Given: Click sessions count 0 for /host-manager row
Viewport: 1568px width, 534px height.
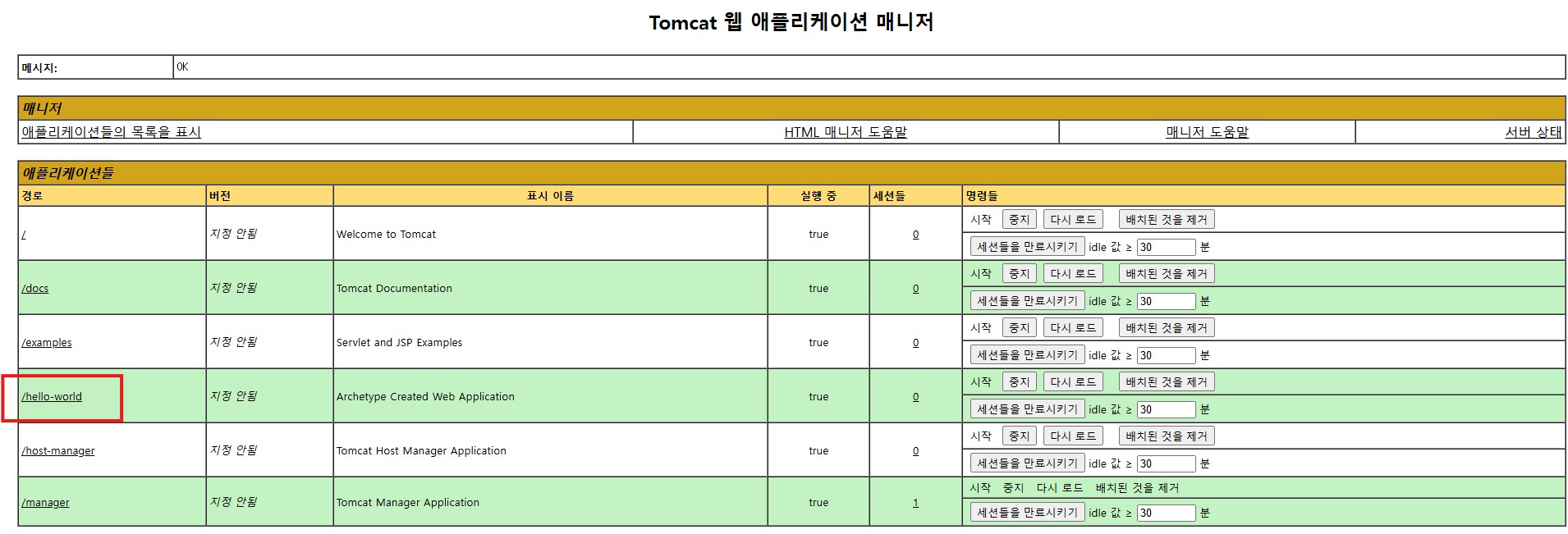Looking at the screenshot, I should [915, 451].
